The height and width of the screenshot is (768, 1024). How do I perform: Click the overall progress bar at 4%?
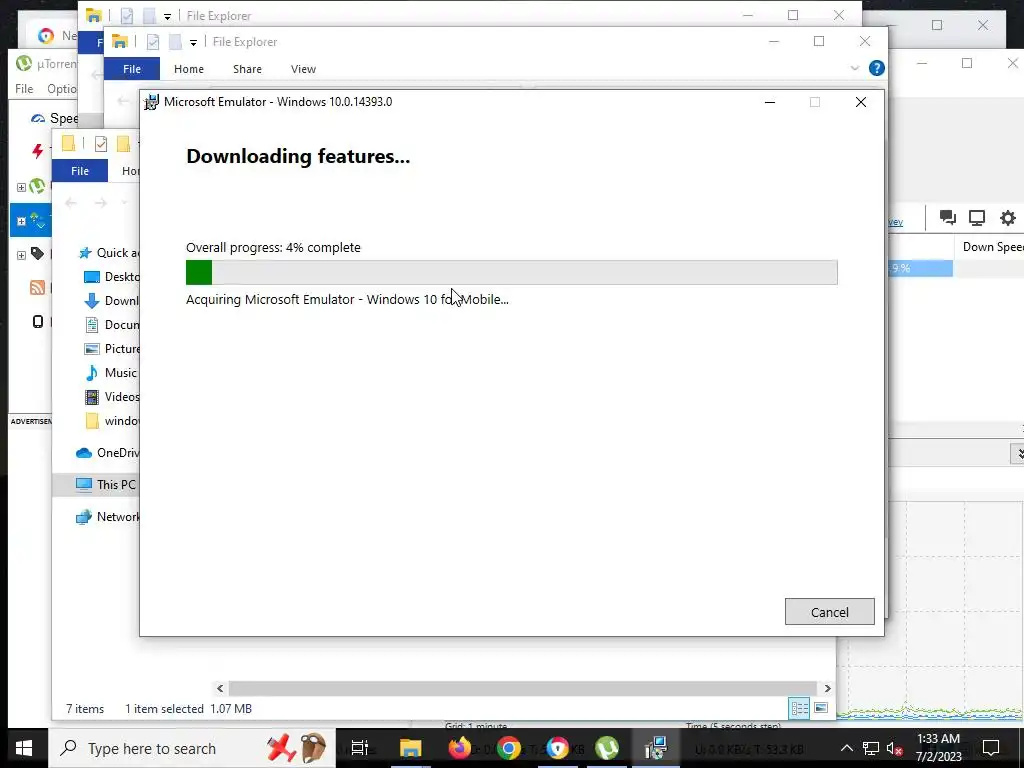click(x=511, y=272)
